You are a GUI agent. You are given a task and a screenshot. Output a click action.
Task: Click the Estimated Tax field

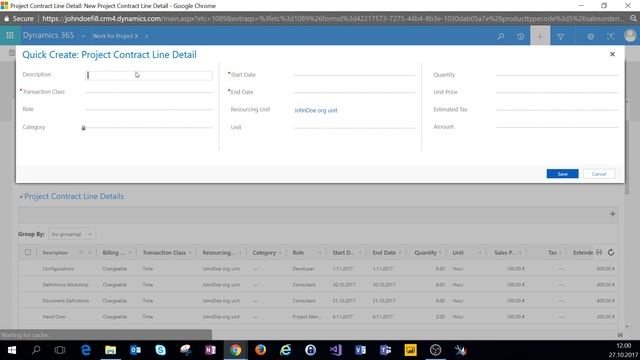click(557, 109)
